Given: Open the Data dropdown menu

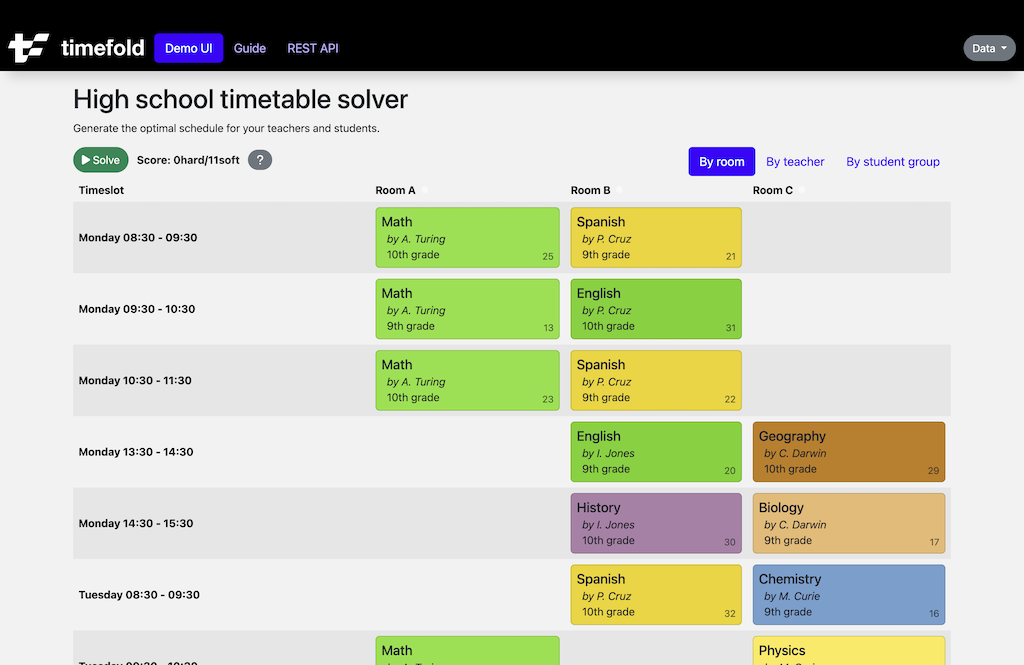Looking at the screenshot, I should [x=988, y=47].
